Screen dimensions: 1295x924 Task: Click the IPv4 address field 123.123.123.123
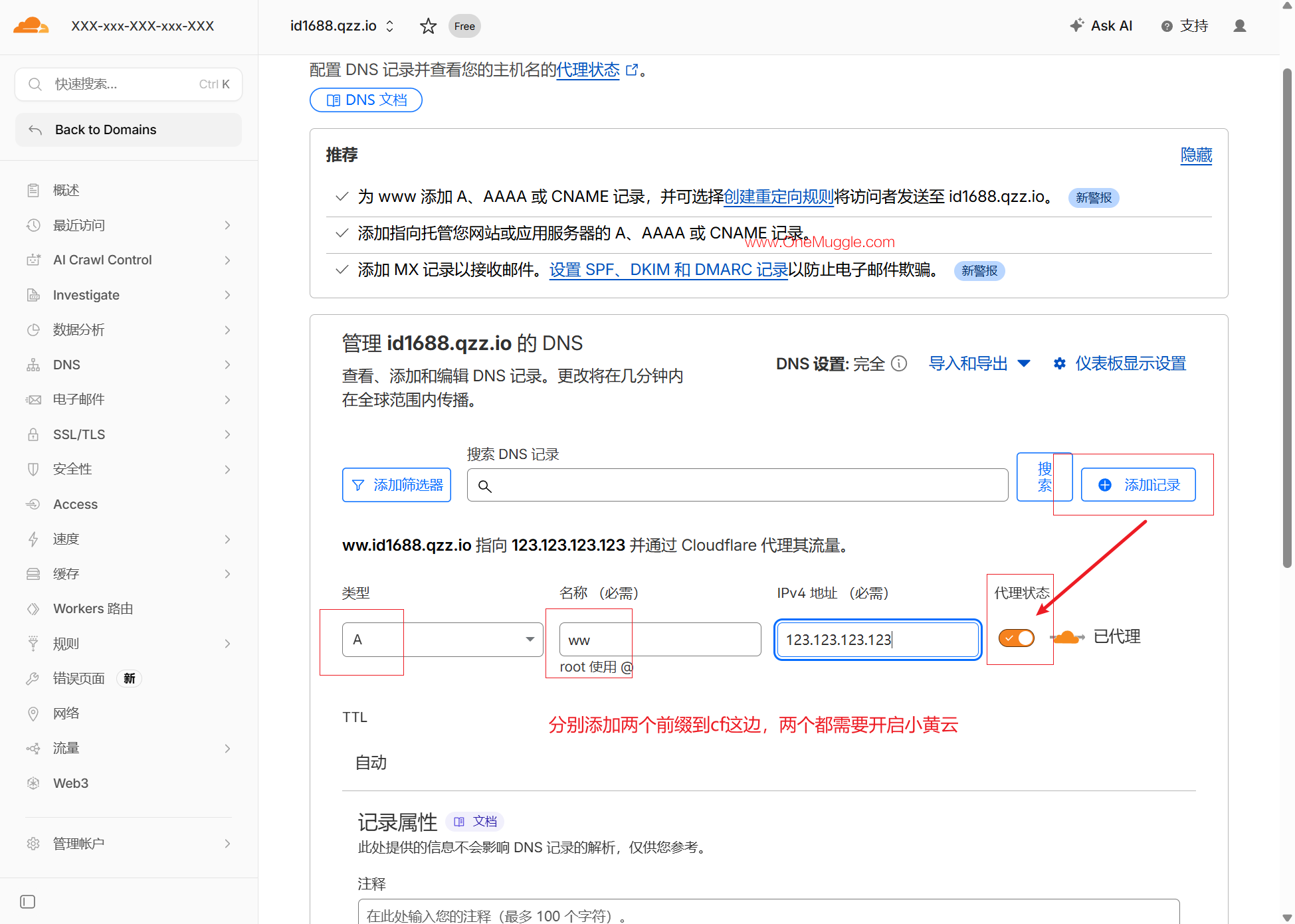(878, 639)
